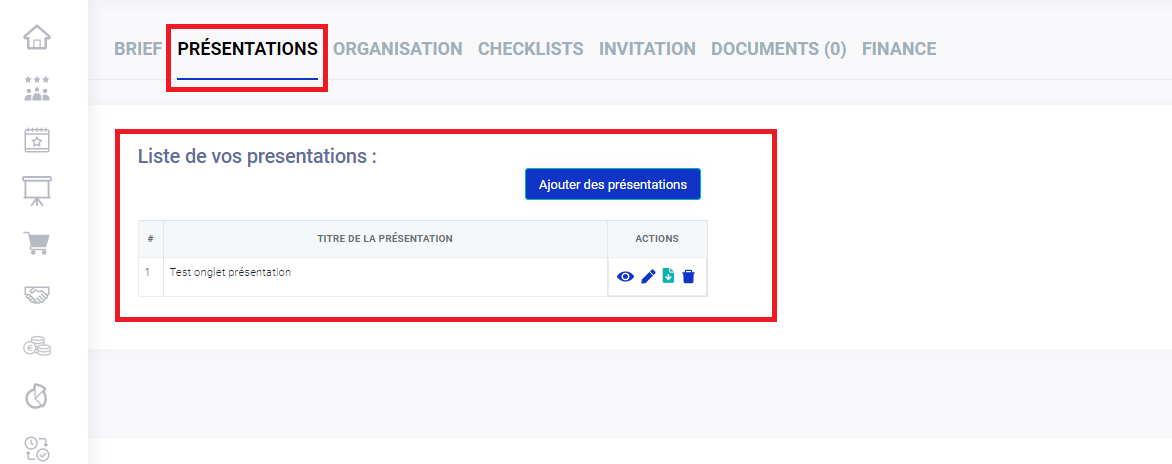Click the home icon in the sidebar
This screenshot has width=1172, height=464.
(x=37, y=38)
